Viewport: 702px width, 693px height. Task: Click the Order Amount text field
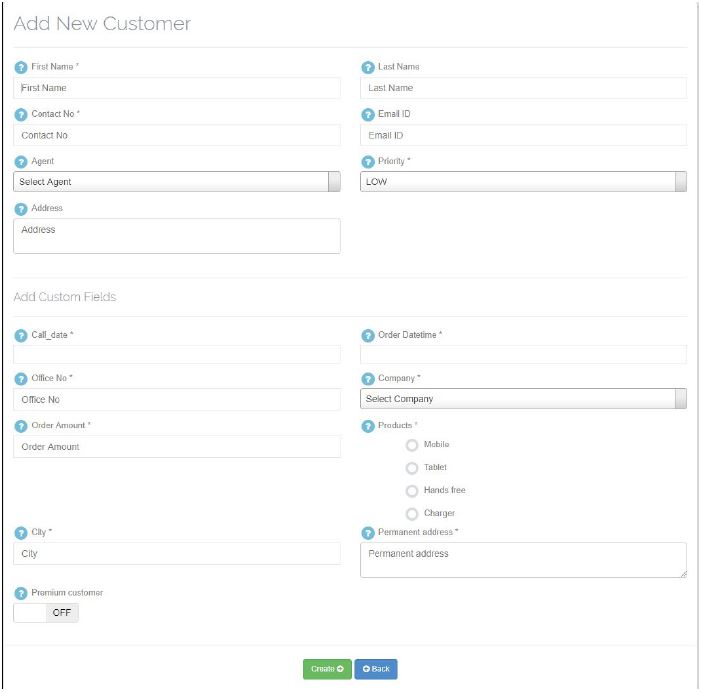[176, 447]
